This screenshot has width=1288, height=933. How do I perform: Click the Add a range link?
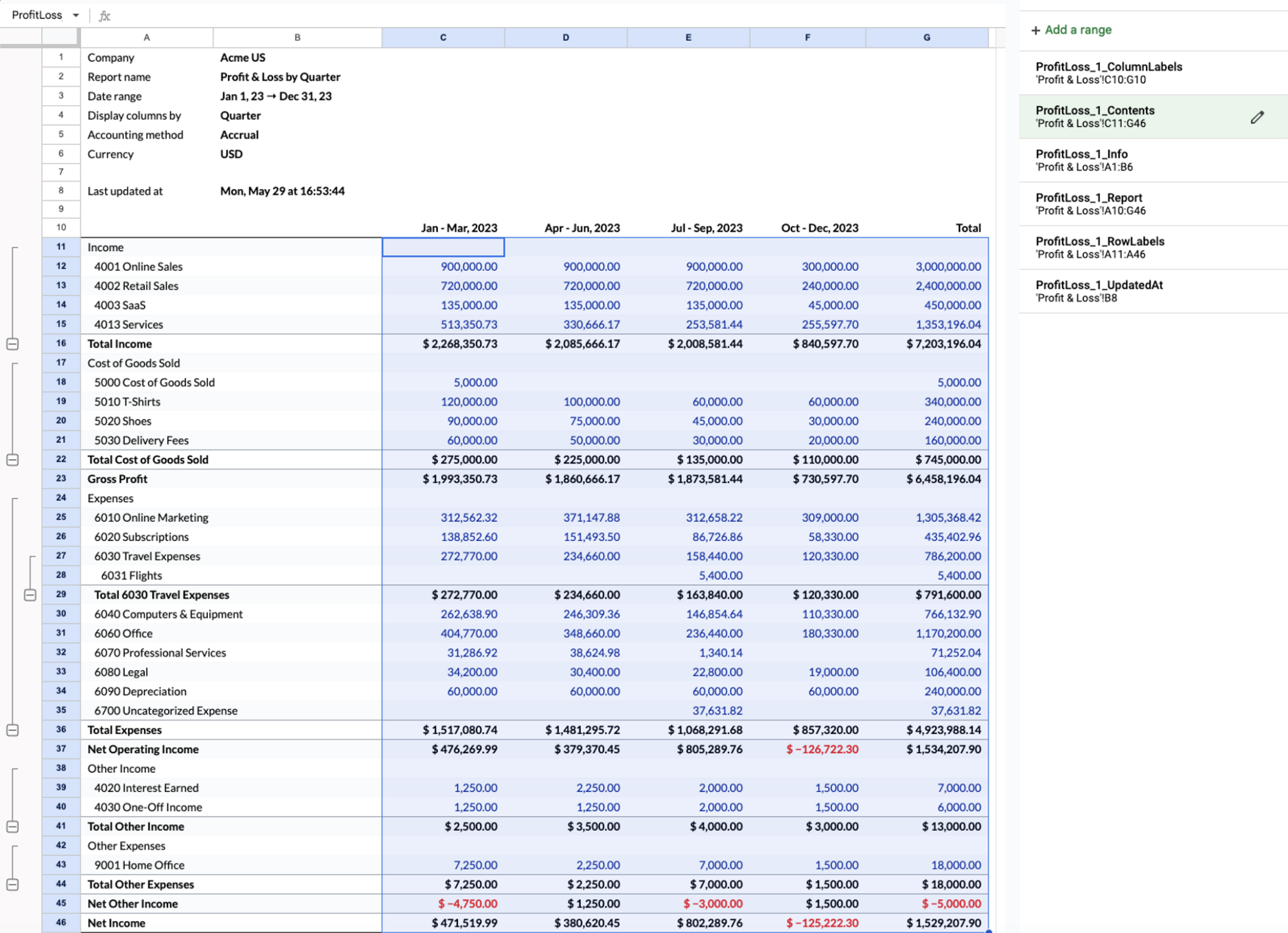click(1078, 30)
